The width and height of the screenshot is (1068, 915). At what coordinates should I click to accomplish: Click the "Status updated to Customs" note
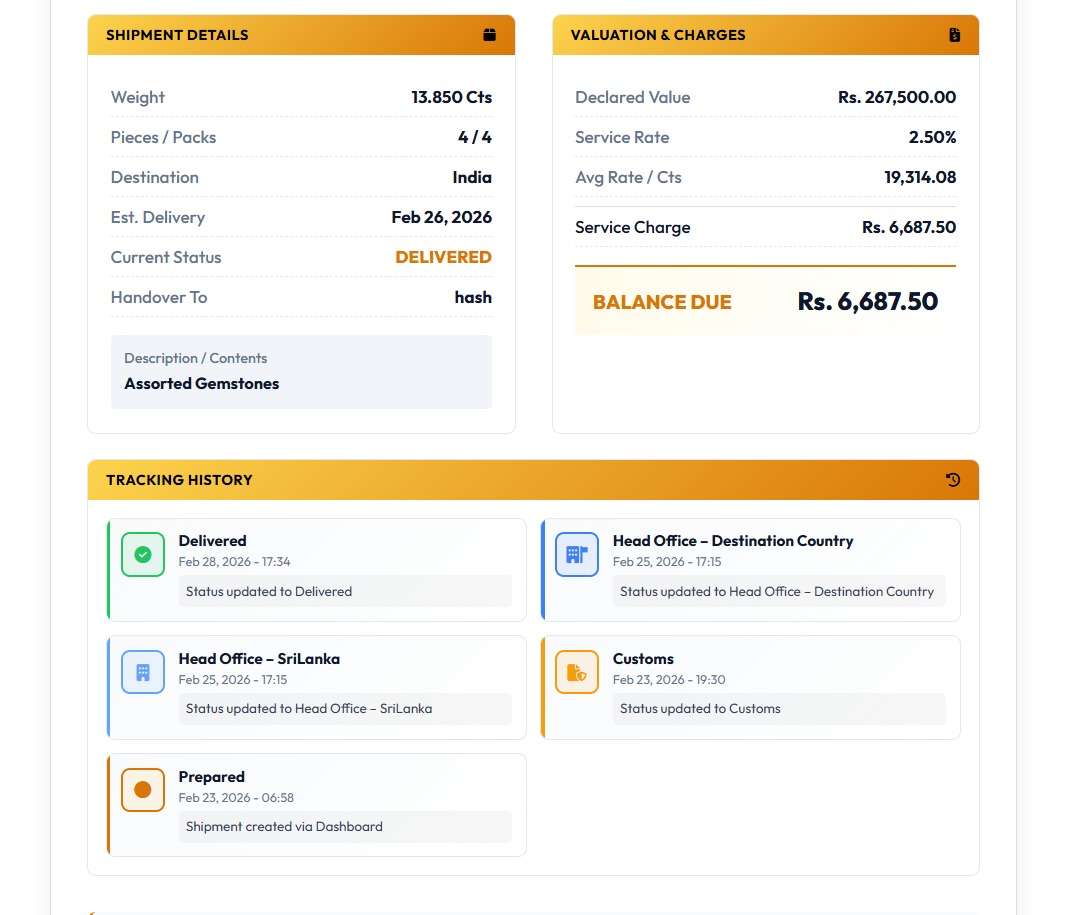(x=700, y=709)
